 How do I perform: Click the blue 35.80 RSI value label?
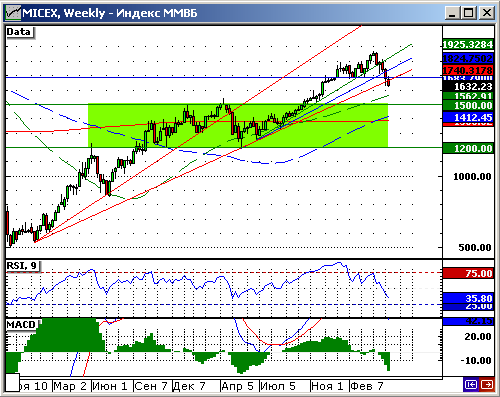click(x=468, y=298)
